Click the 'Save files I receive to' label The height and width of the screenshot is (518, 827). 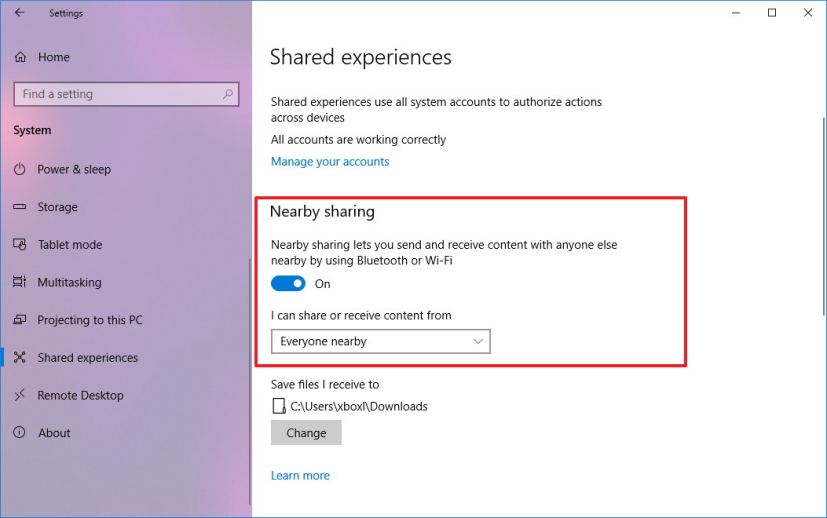325,385
